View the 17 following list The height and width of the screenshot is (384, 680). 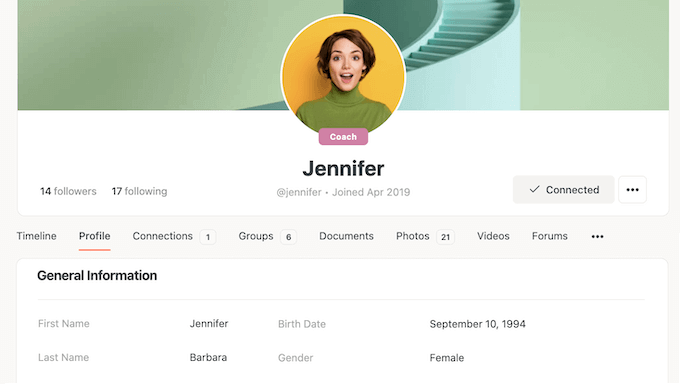coord(139,191)
